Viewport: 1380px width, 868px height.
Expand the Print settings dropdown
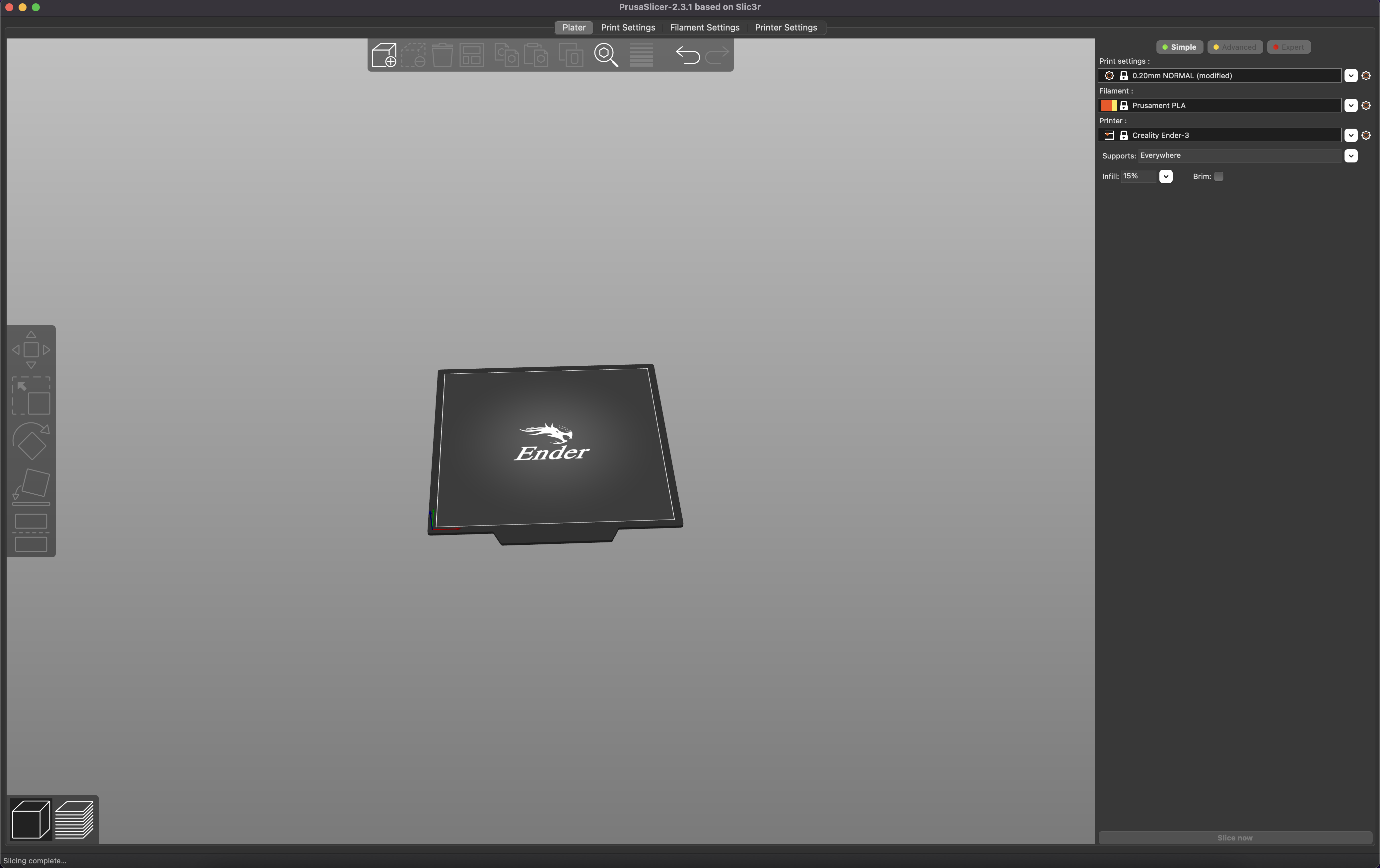pos(1351,75)
